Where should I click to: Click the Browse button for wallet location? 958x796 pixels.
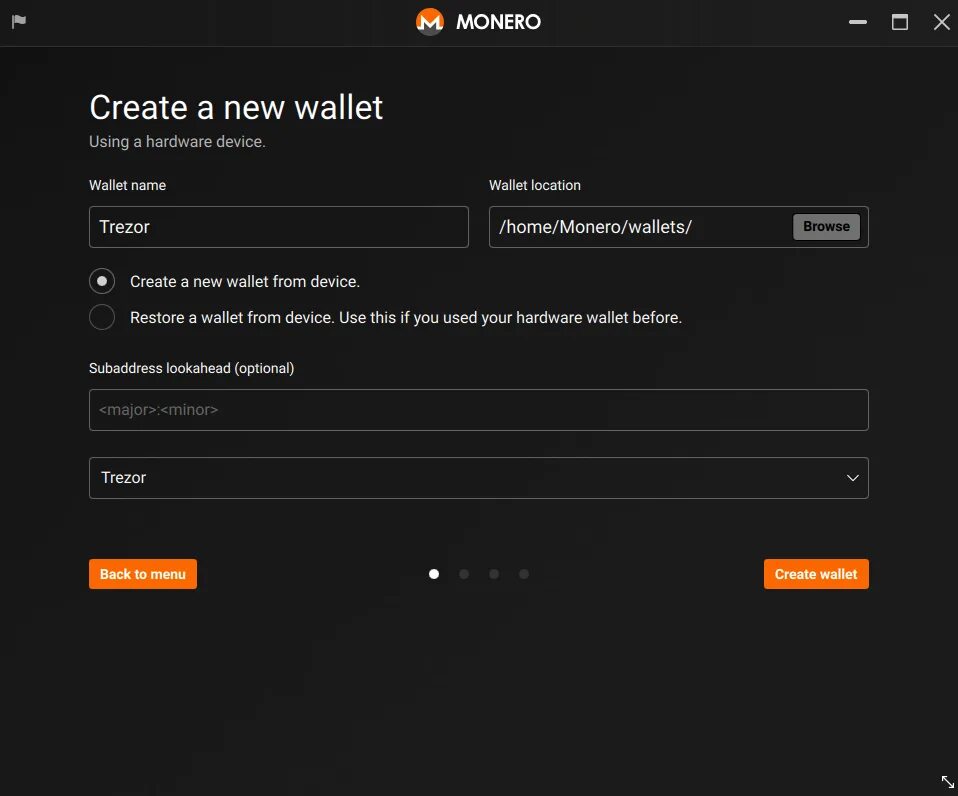click(x=826, y=227)
